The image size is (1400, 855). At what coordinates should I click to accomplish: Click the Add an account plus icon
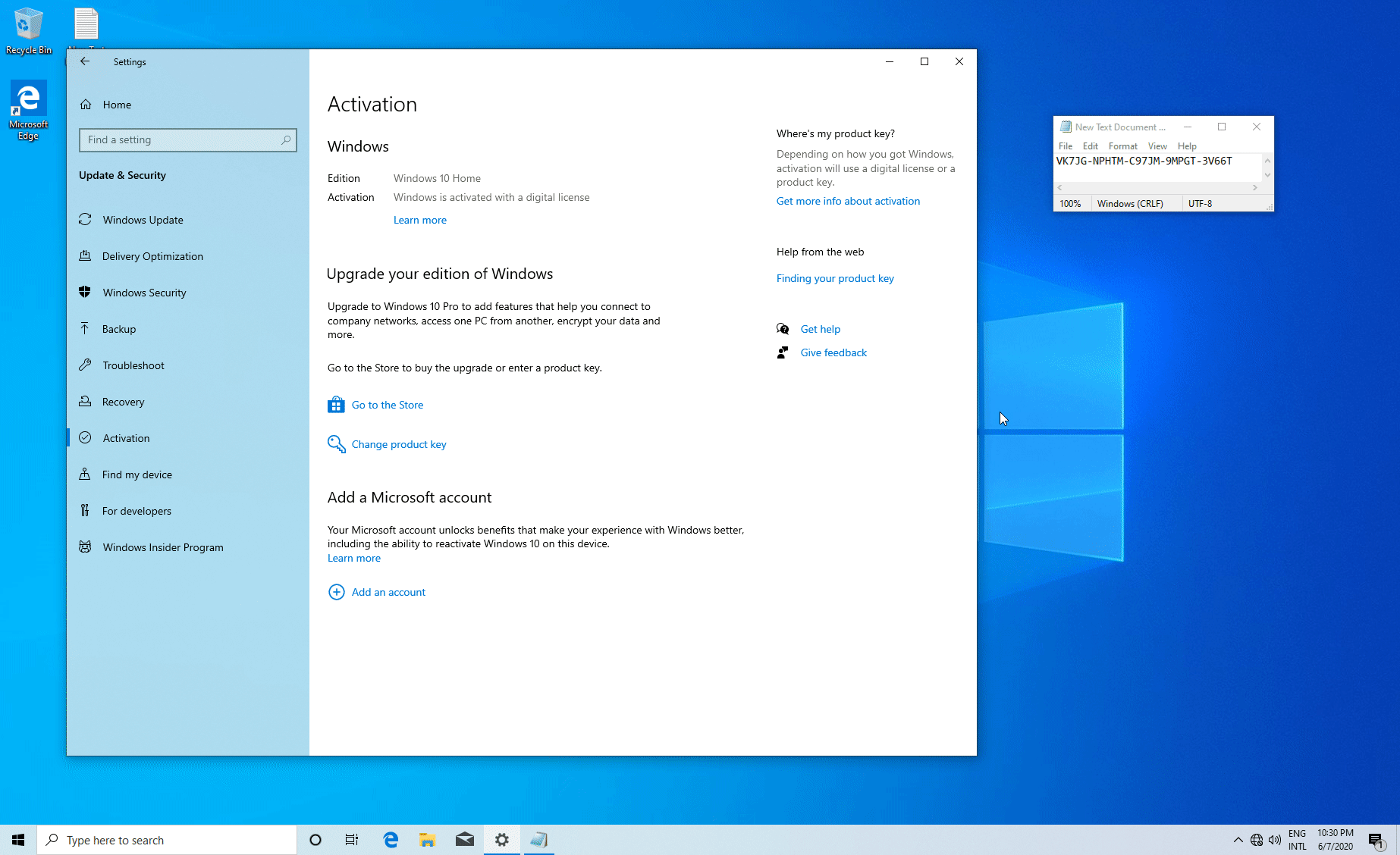(x=336, y=592)
